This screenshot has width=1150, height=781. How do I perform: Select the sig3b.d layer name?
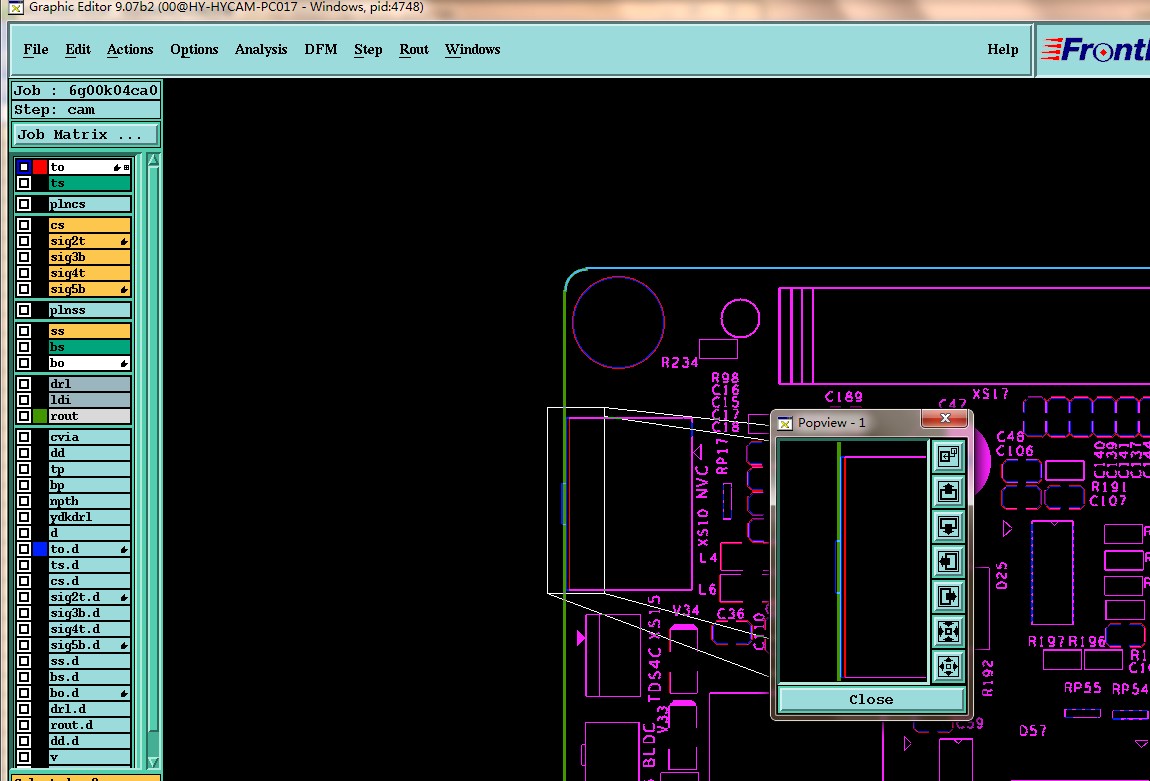click(89, 613)
